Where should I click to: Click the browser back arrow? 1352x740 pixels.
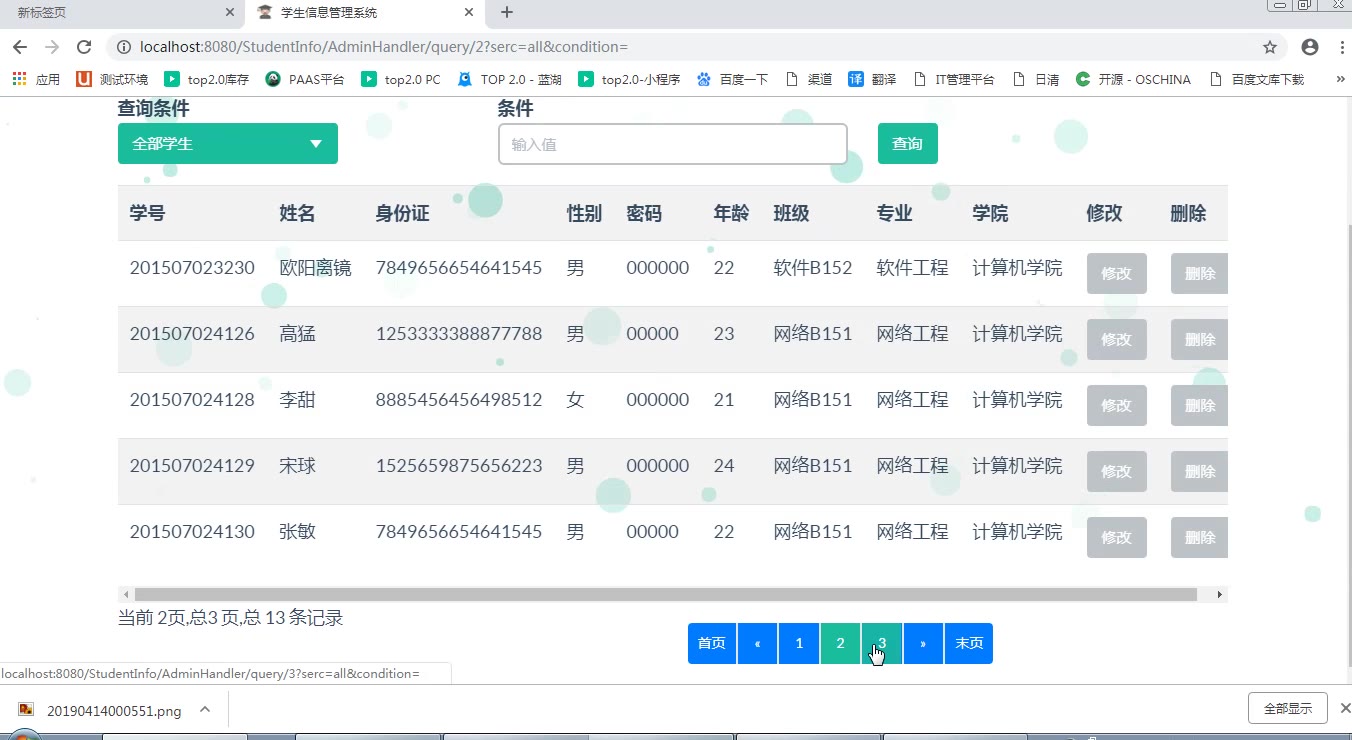20,47
